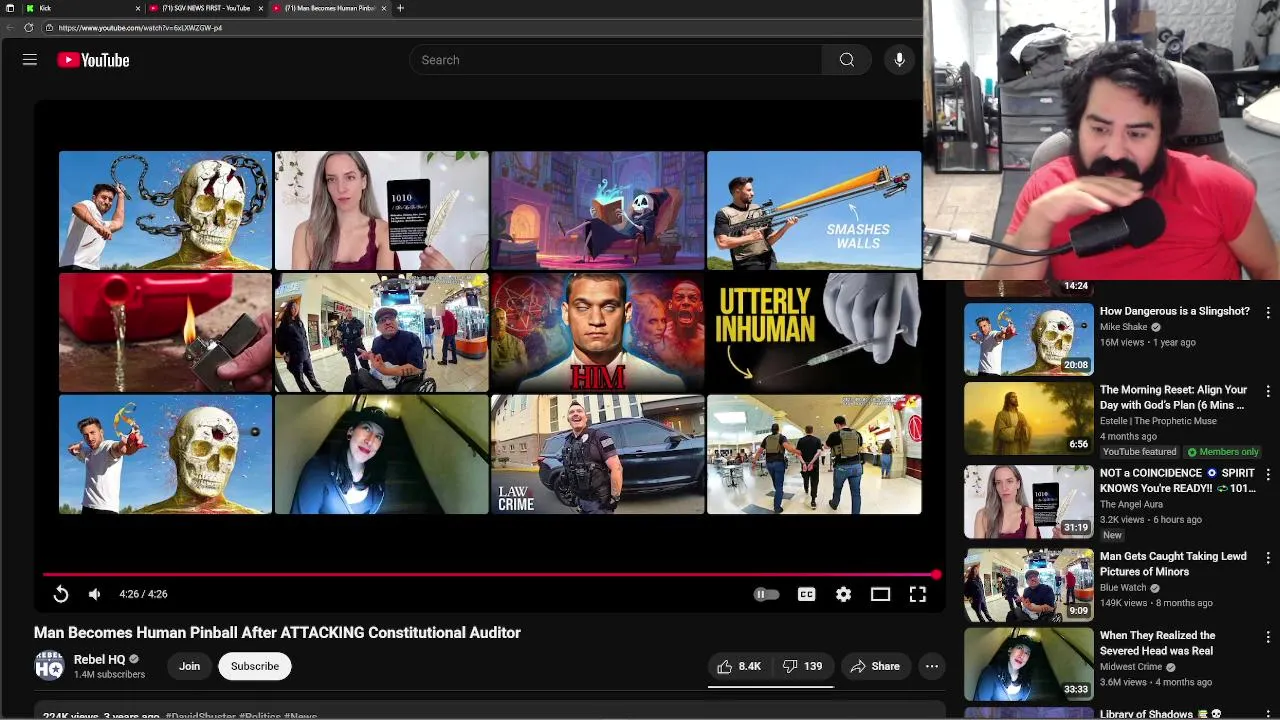Open more actions three-dot menu under video
Image resolution: width=1280 pixels, height=720 pixels.
(x=932, y=666)
